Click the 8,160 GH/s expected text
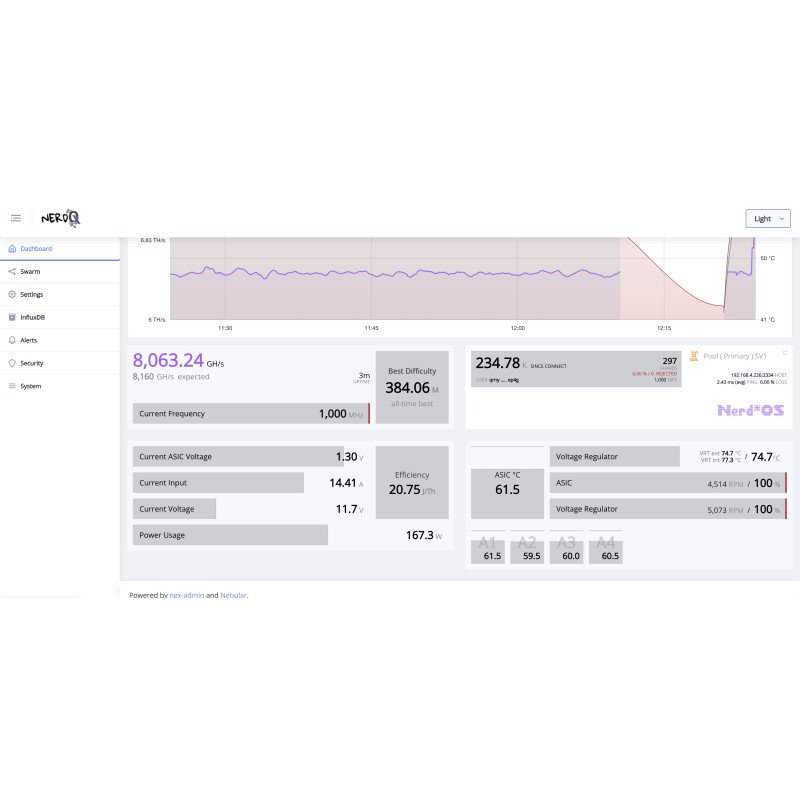 (x=171, y=377)
